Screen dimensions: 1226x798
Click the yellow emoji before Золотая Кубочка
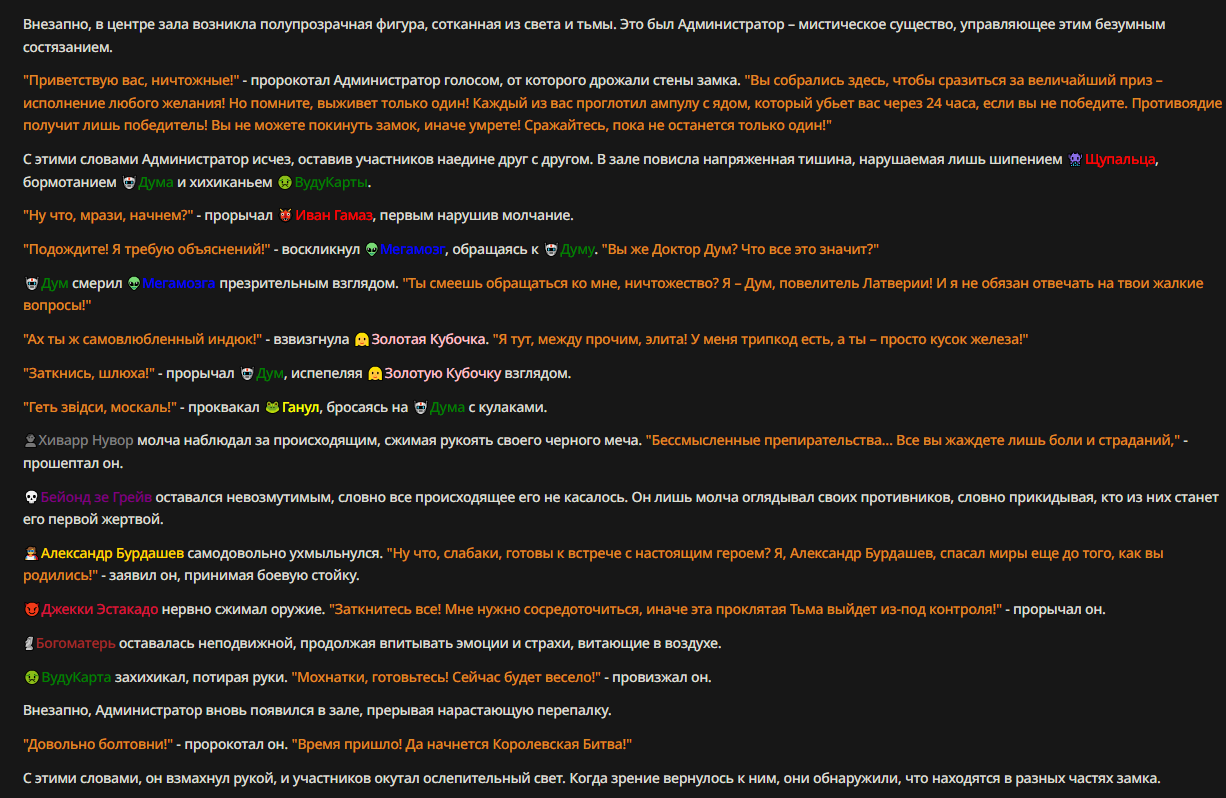(x=362, y=340)
